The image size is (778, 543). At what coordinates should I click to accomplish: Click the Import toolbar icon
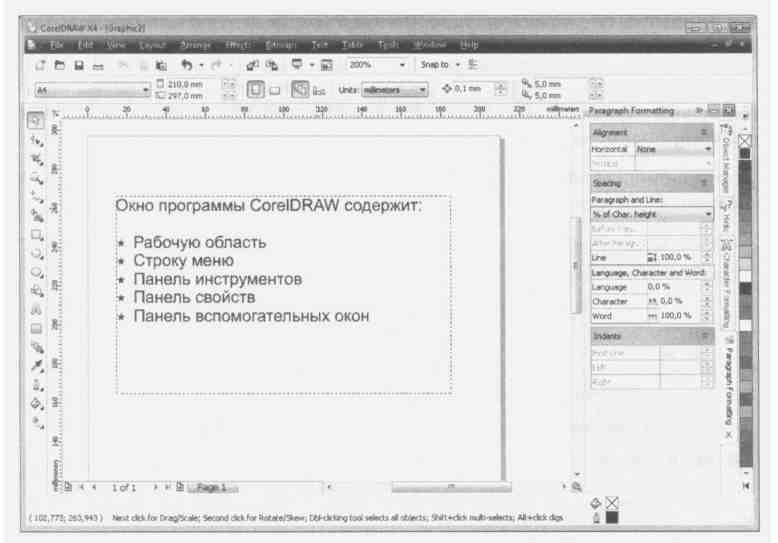click(x=253, y=65)
